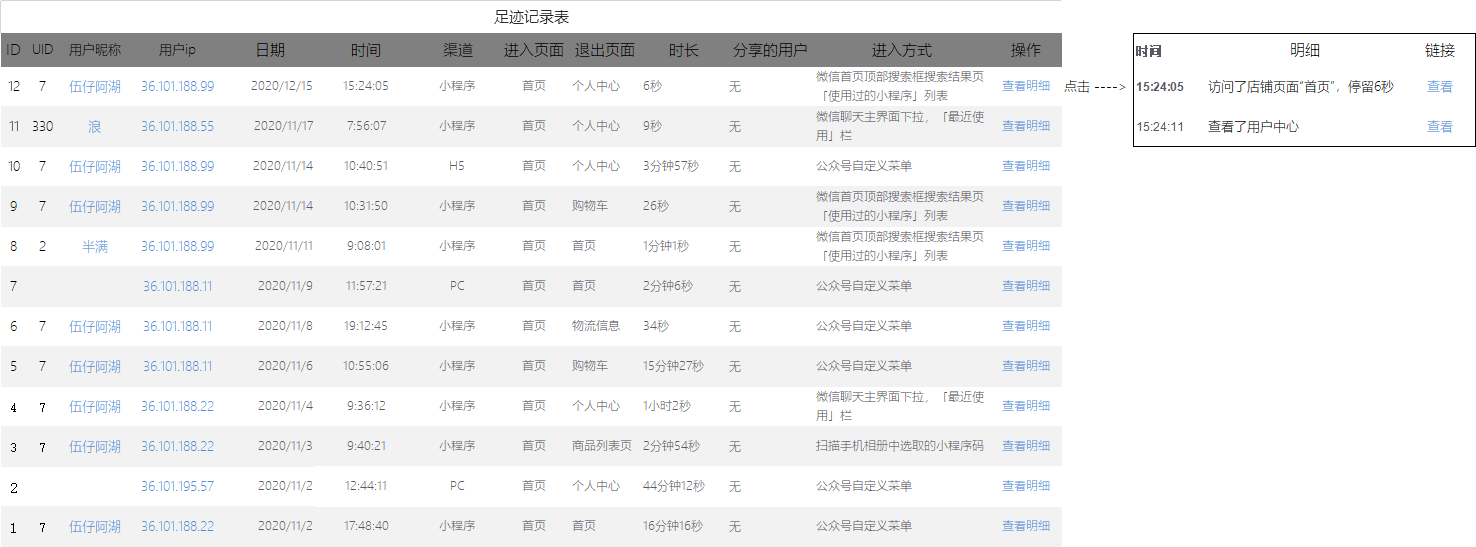Select IP address 36.101.188.55

click(x=177, y=126)
